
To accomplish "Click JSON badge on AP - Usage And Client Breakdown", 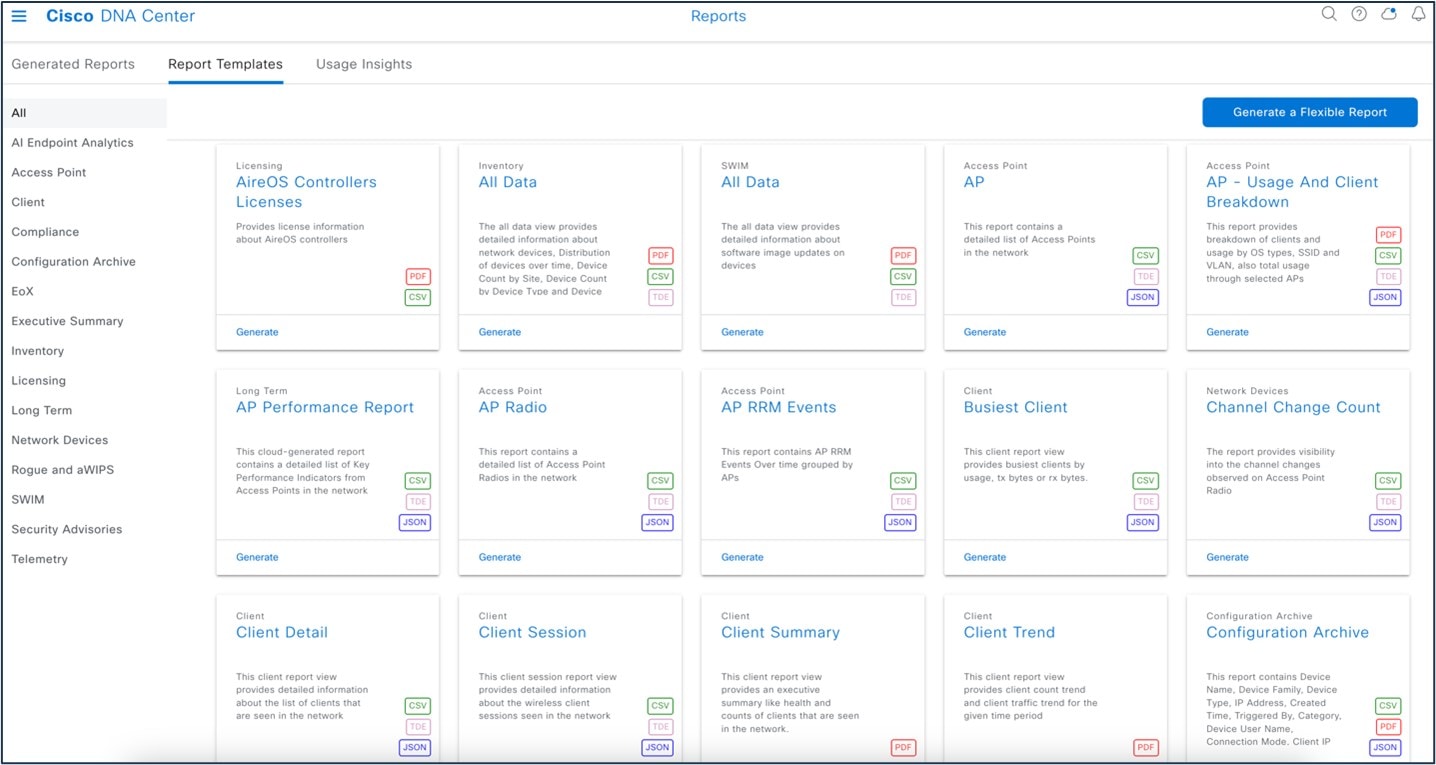I will pos(1385,297).
